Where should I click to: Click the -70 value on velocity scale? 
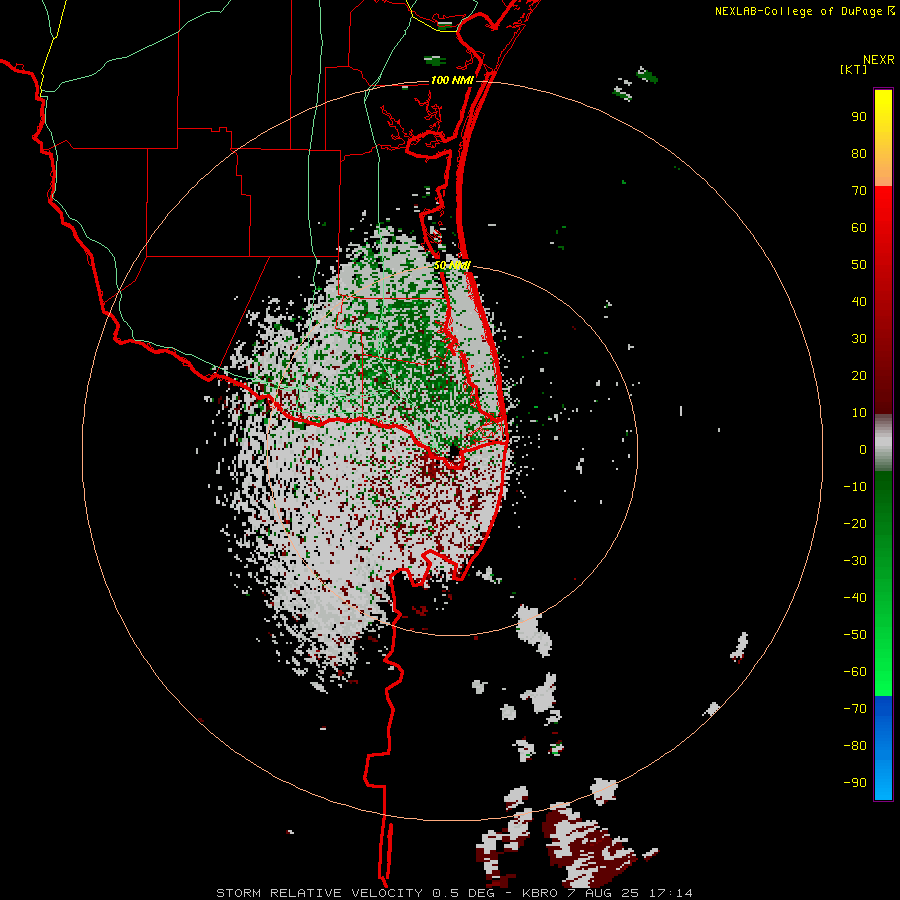pyautogui.click(x=855, y=709)
